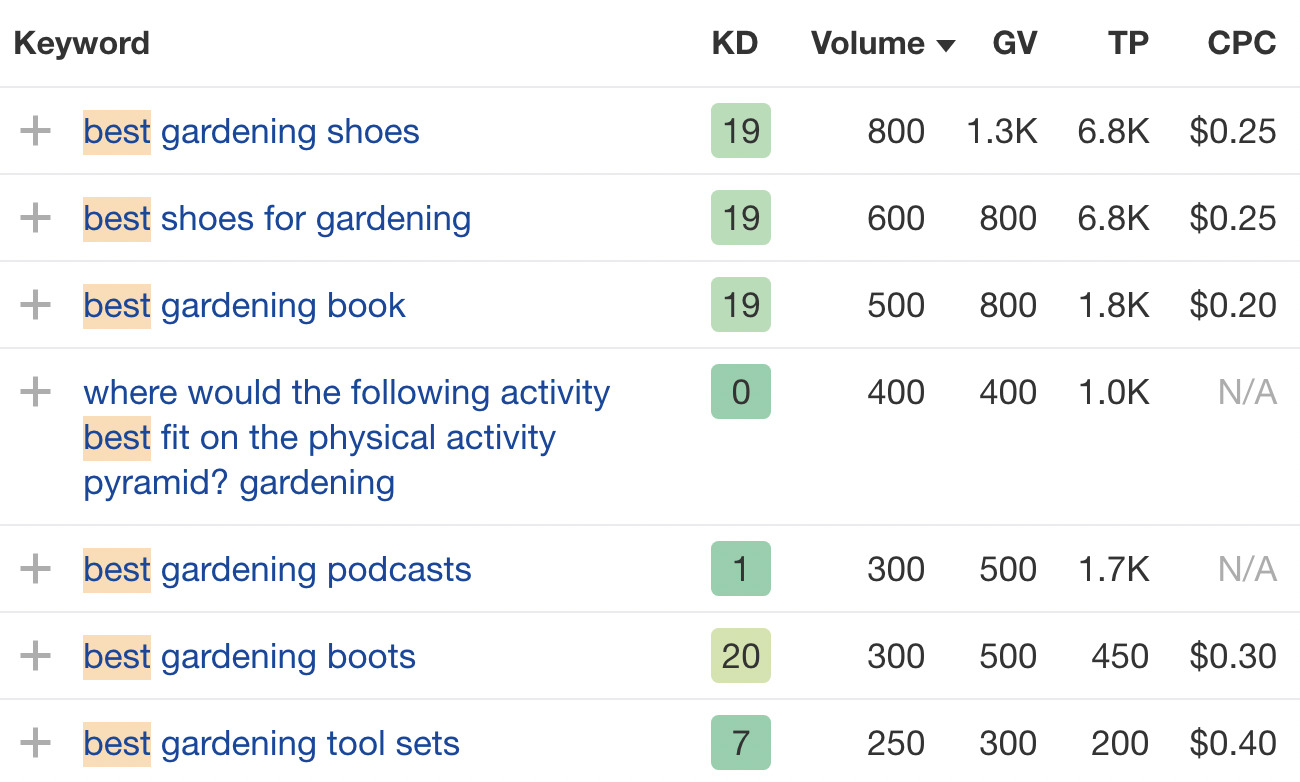
Task: Click the Keyword column header
Action: [80, 43]
